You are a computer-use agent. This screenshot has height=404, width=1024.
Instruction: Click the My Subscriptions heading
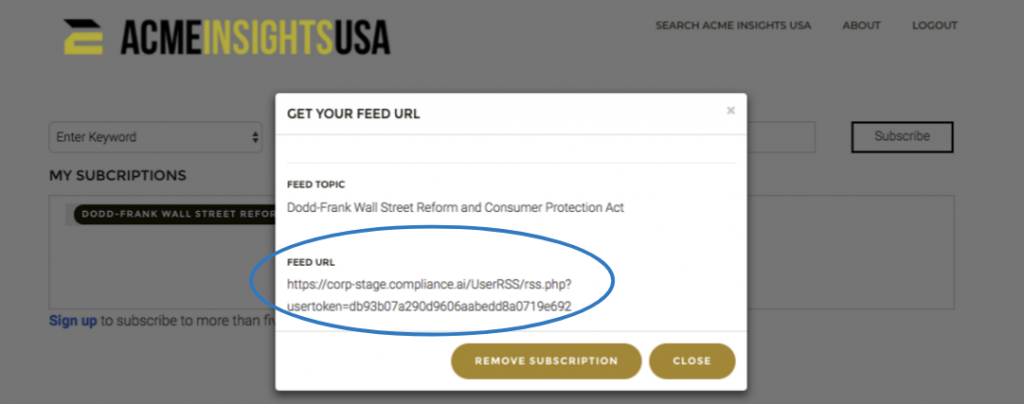click(x=118, y=176)
